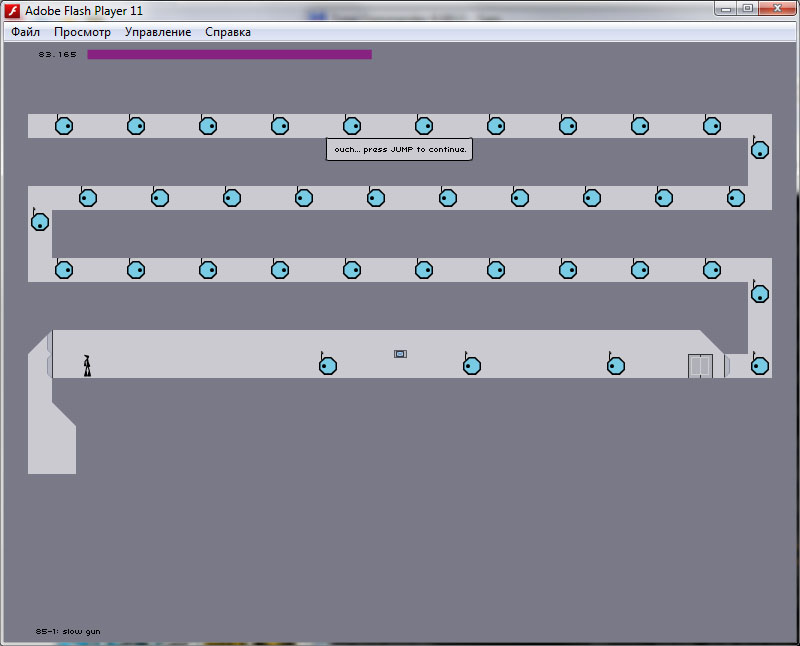Click the 'ouch... press JUMP to continue.' message box
Viewport: 800px width, 646px height.
(x=399, y=149)
